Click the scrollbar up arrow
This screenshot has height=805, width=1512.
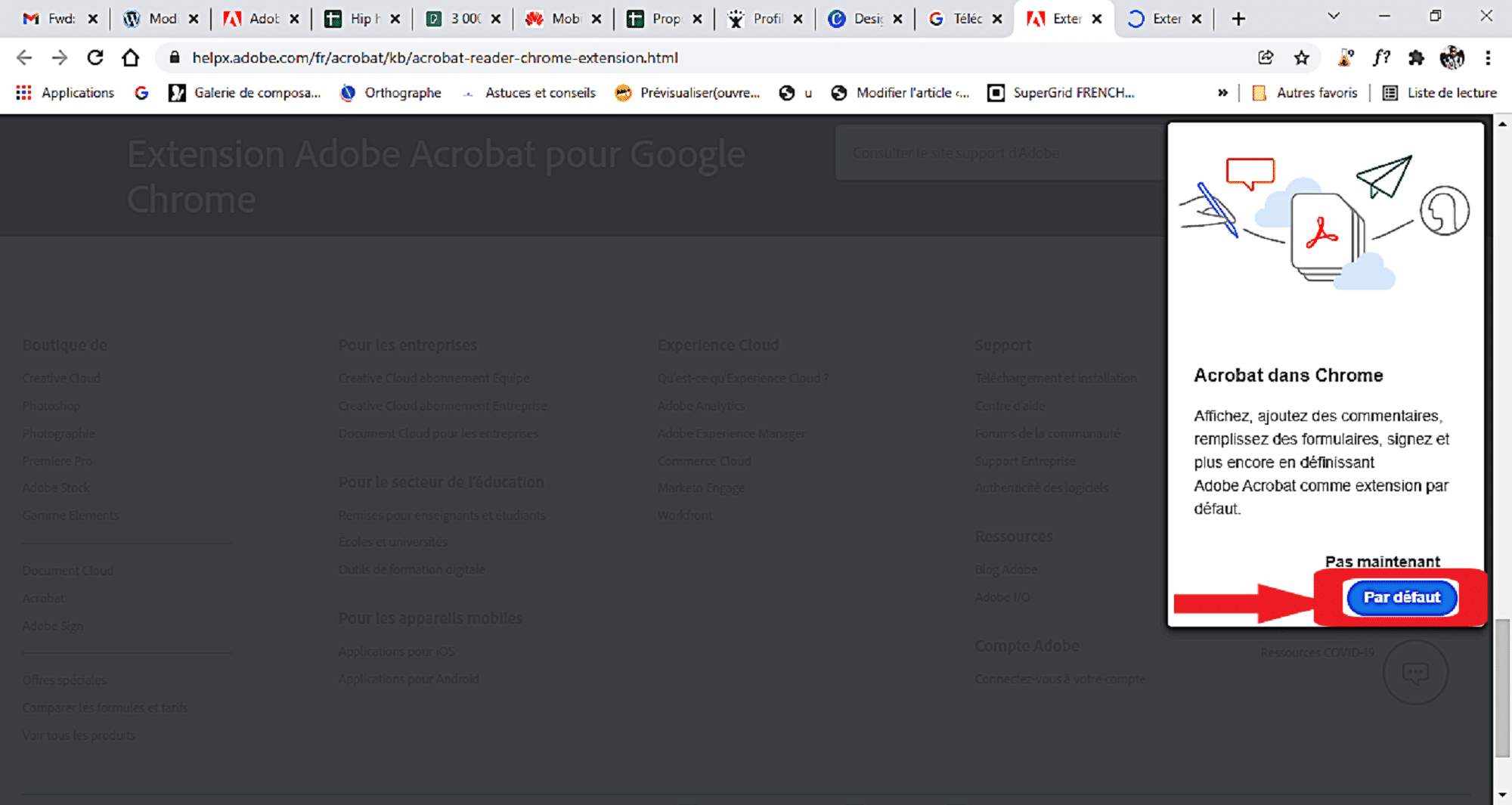point(1502,123)
